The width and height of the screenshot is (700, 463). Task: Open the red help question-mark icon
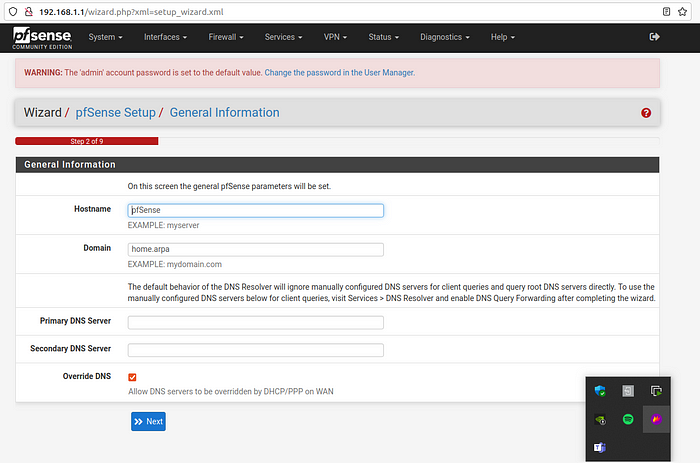coord(646,113)
